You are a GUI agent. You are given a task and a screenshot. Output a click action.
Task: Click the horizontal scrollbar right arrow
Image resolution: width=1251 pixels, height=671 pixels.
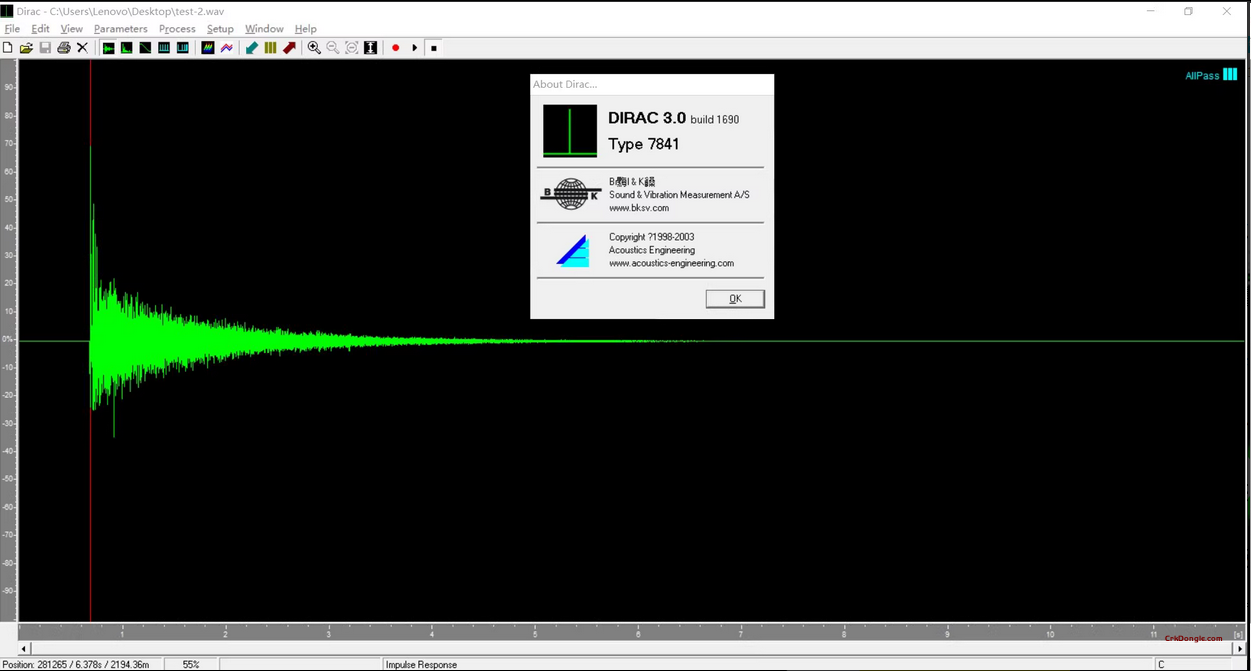1240,649
